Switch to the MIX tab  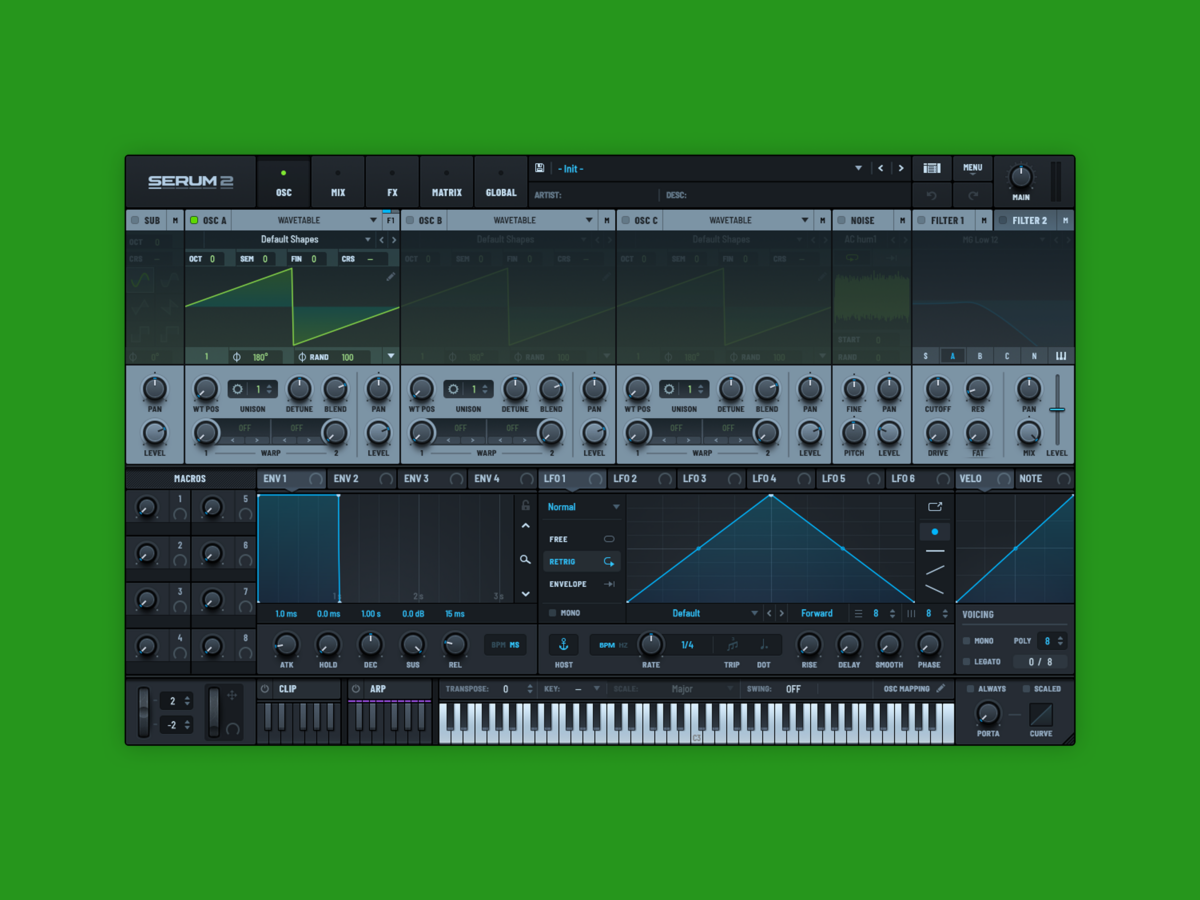point(338,182)
